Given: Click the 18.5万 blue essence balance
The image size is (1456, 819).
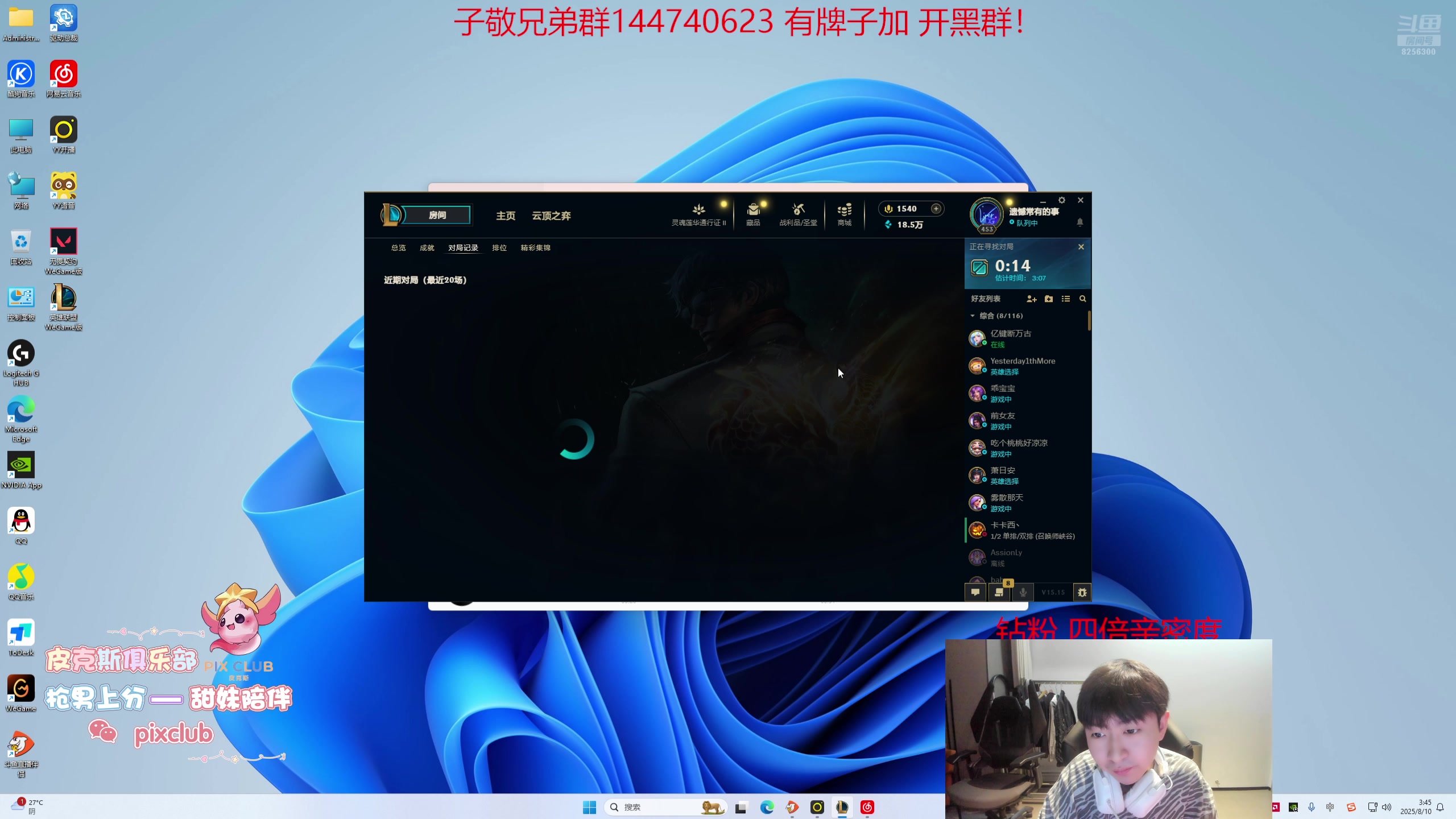Looking at the screenshot, I should [904, 225].
